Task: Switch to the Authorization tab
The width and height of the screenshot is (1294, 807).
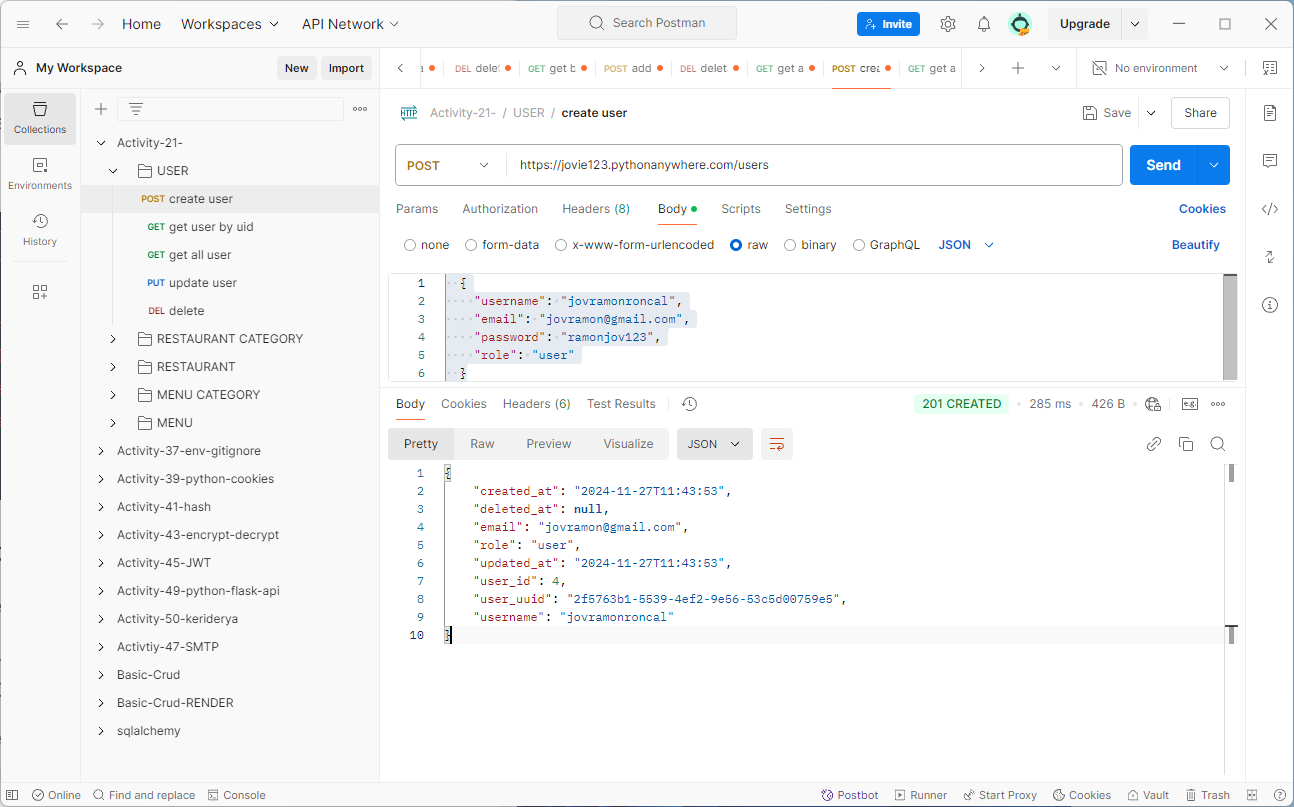Action: 500,209
